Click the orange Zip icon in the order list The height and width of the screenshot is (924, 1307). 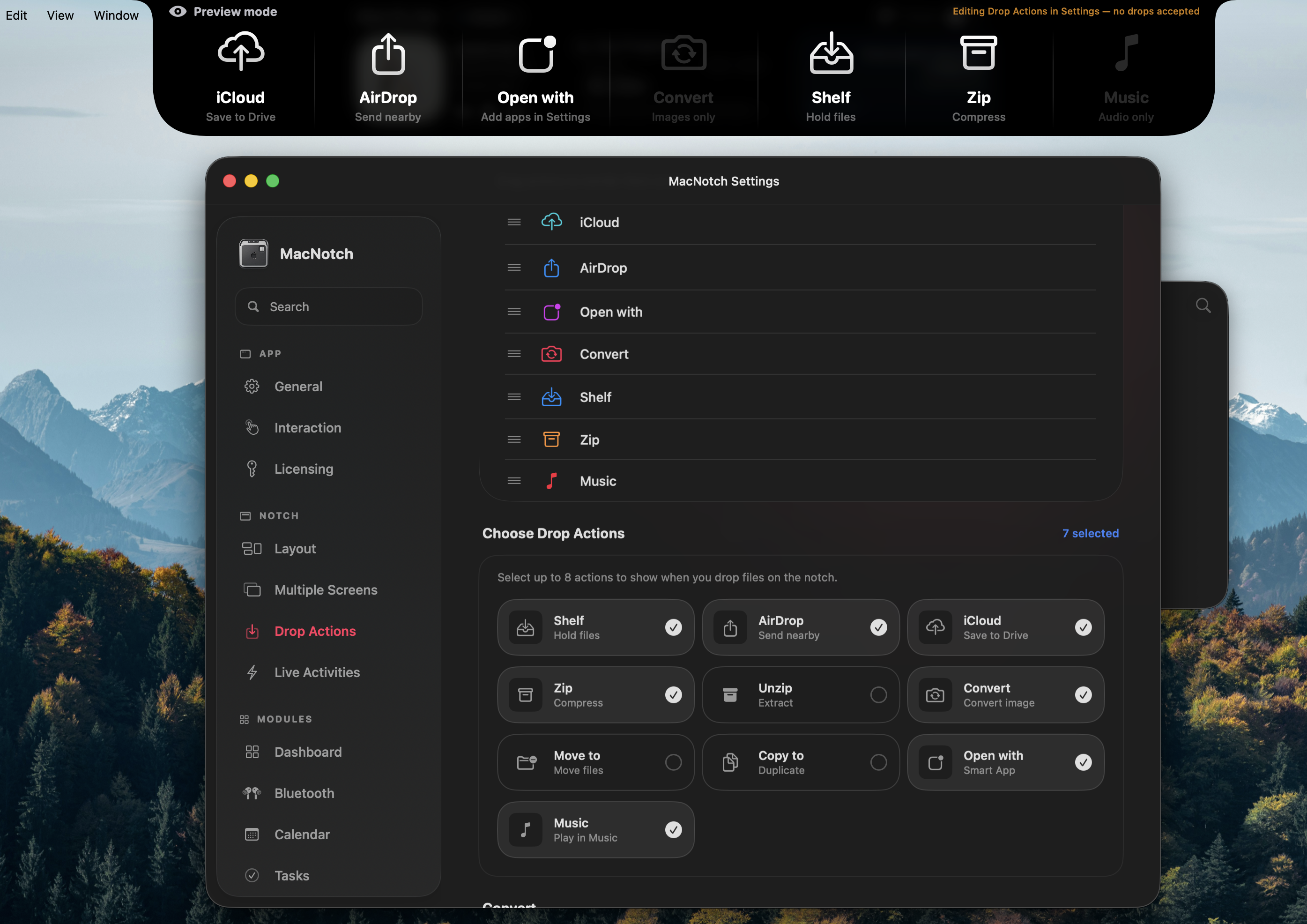click(x=551, y=440)
